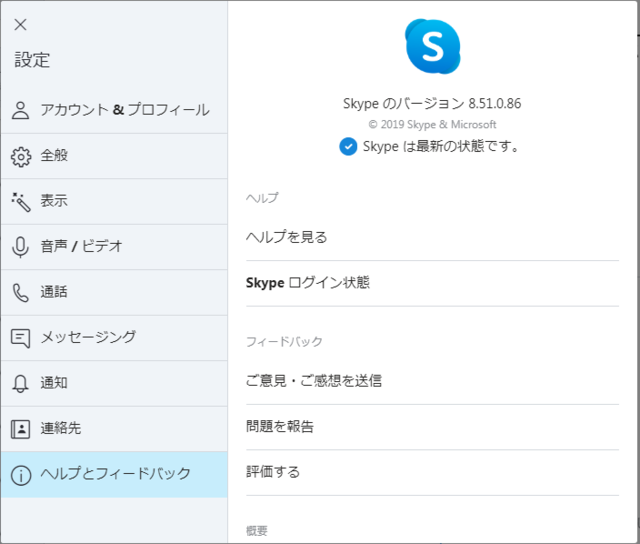Click 評価する to rate Skype

[433, 473]
